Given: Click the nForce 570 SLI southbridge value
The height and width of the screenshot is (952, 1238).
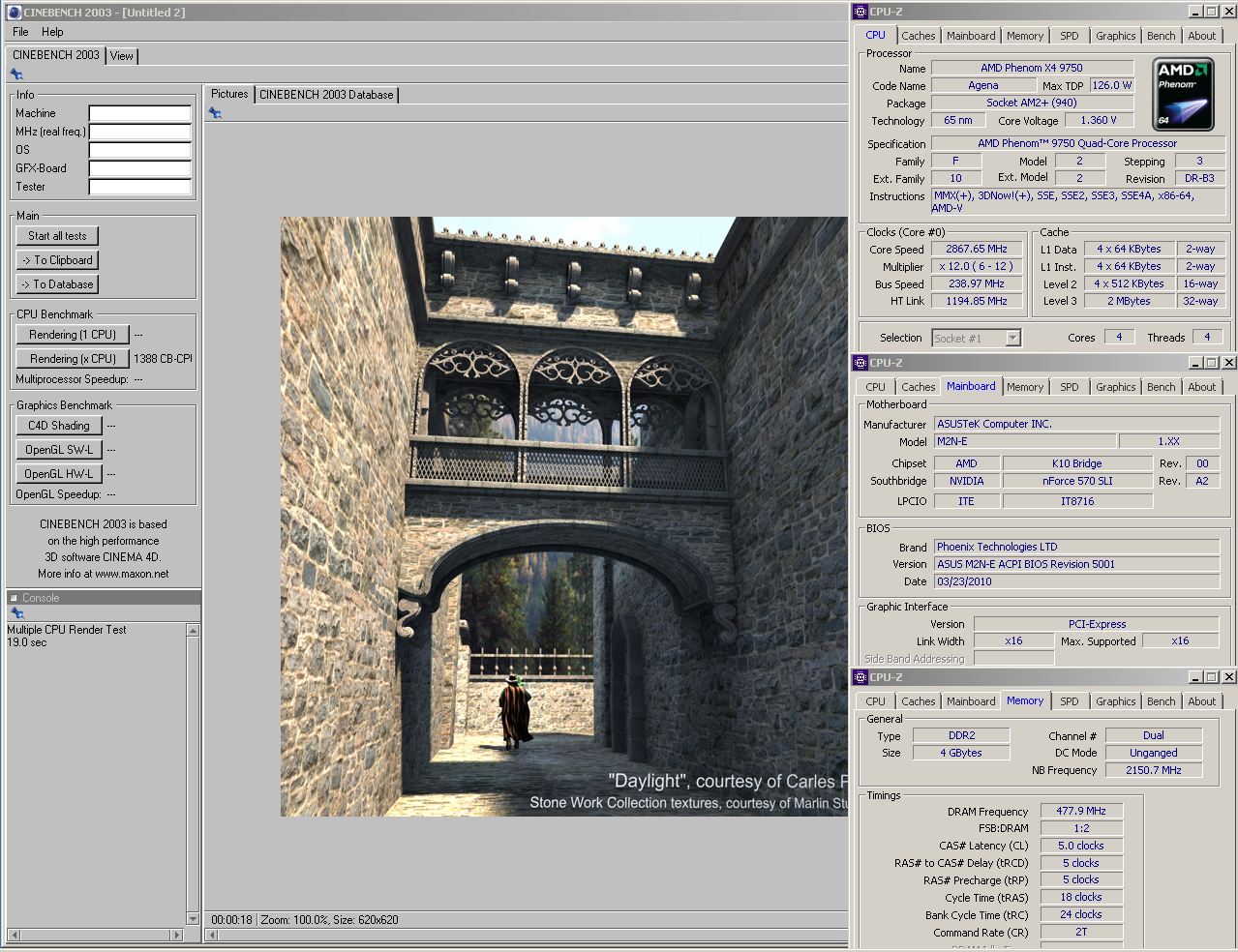Looking at the screenshot, I should click(x=1077, y=481).
